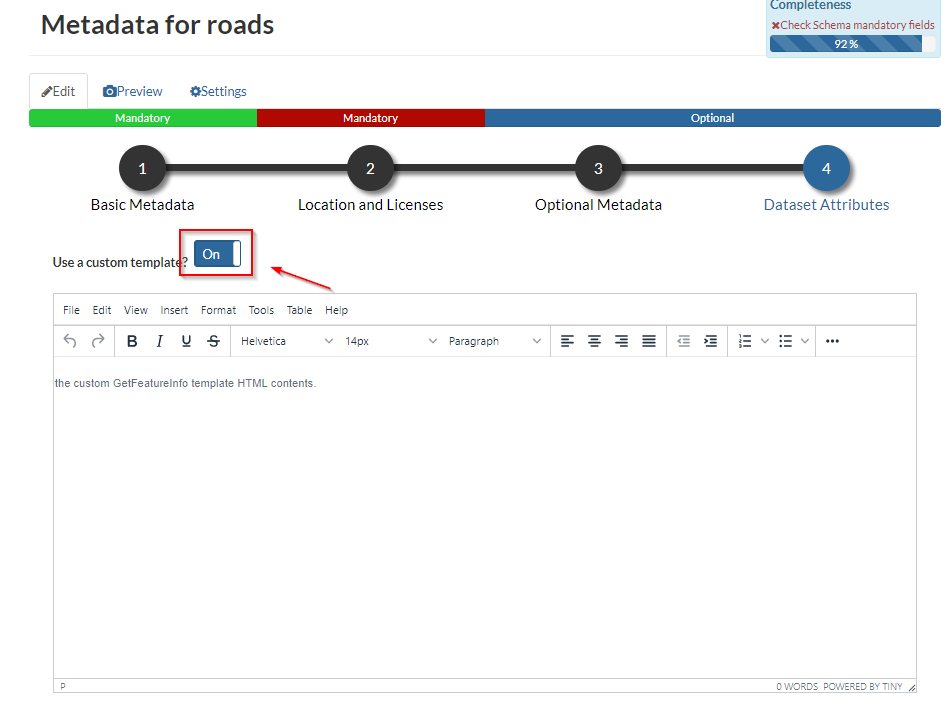Increase the text indent

click(x=710, y=341)
